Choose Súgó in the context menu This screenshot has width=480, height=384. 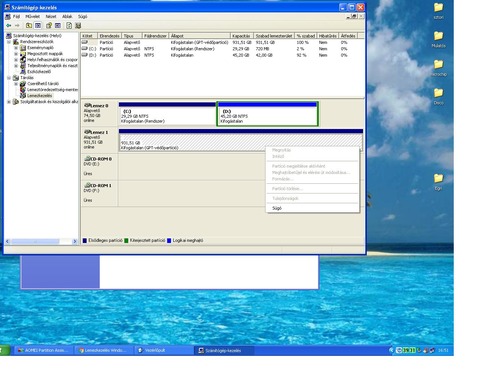tap(277, 208)
